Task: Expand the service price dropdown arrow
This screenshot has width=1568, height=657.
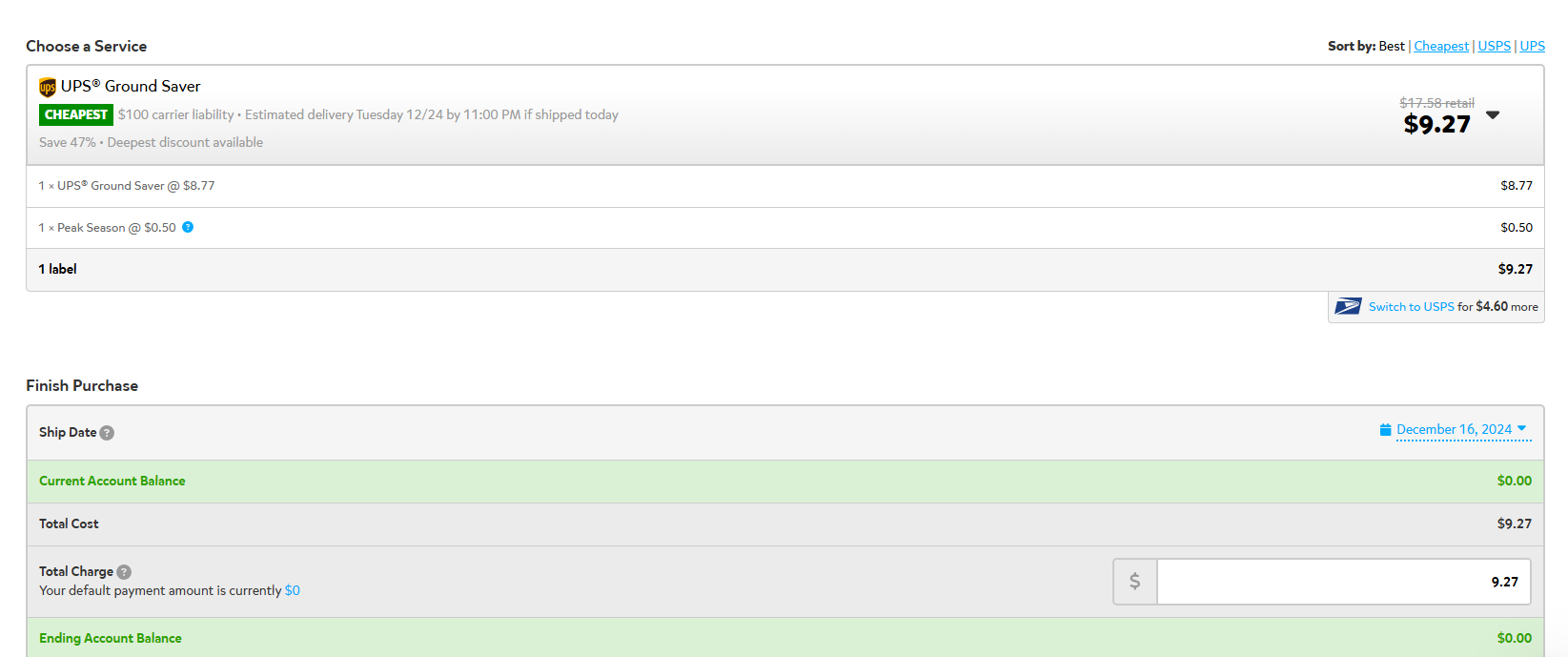Action: (x=1493, y=115)
